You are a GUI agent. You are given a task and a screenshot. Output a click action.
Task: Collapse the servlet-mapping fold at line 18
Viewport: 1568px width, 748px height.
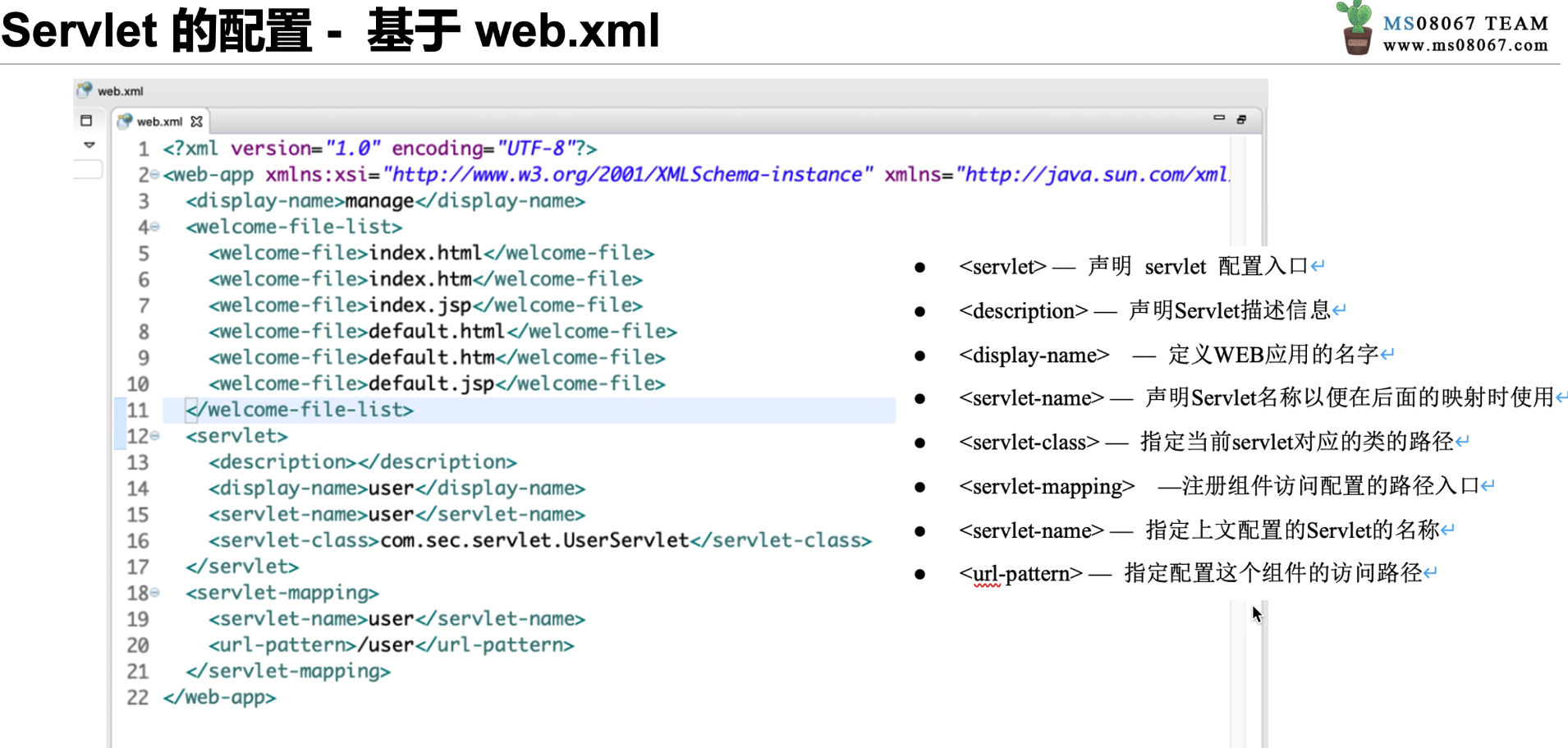click(155, 592)
